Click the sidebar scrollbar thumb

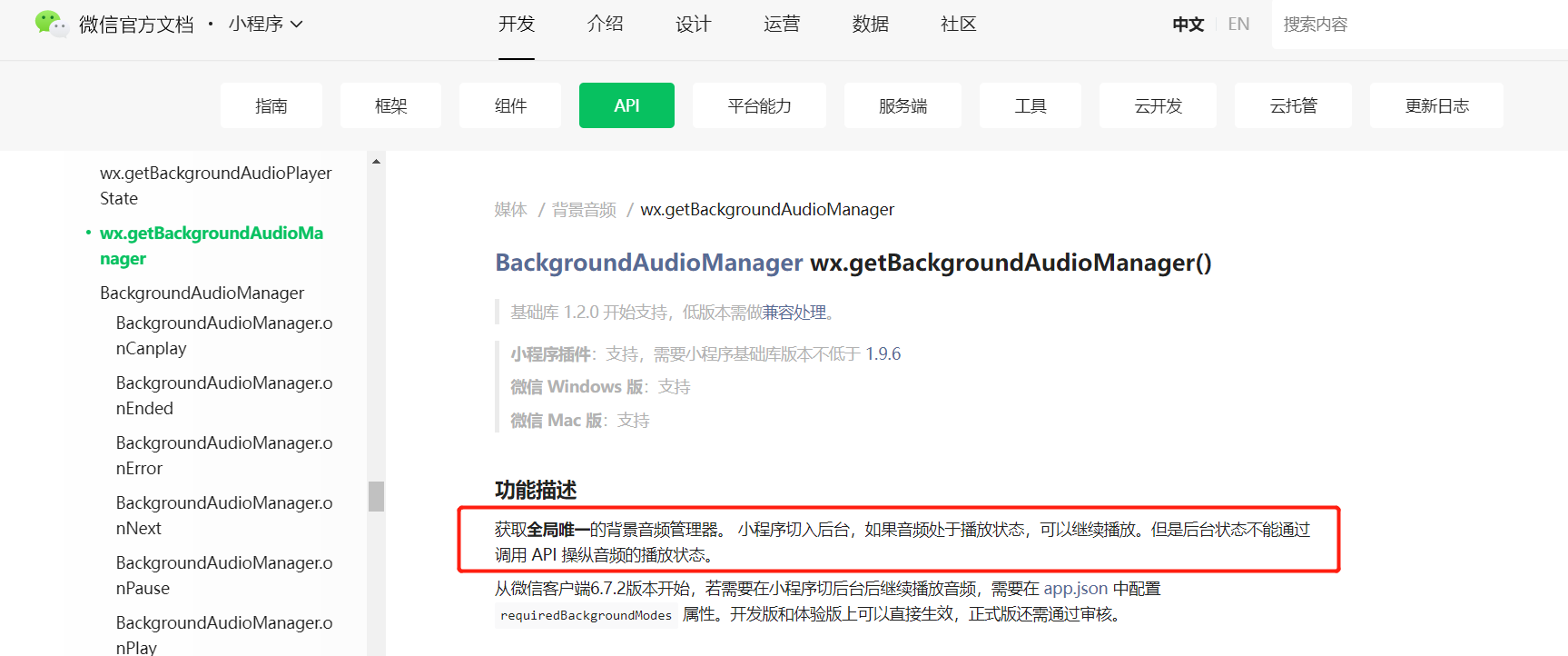pos(376,496)
